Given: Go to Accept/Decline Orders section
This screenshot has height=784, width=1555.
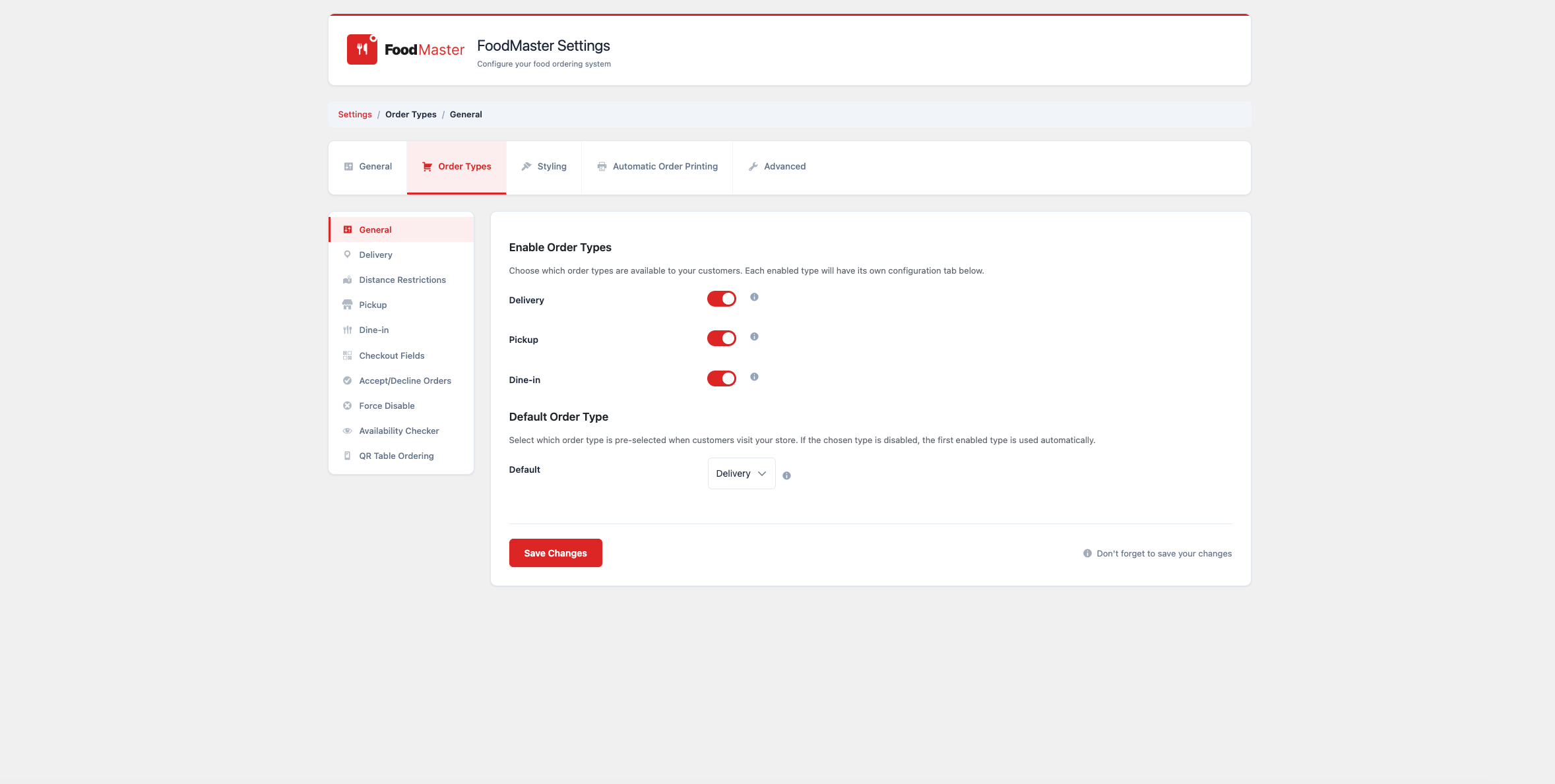Looking at the screenshot, I should coord(401,380).
